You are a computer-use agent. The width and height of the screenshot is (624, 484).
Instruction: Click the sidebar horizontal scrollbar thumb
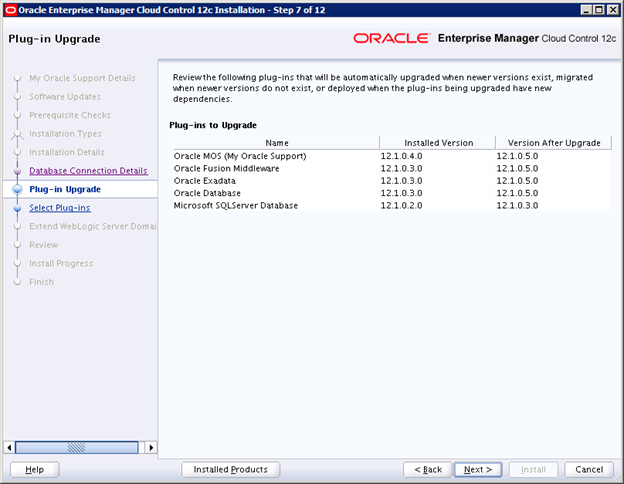coord(76,447)
